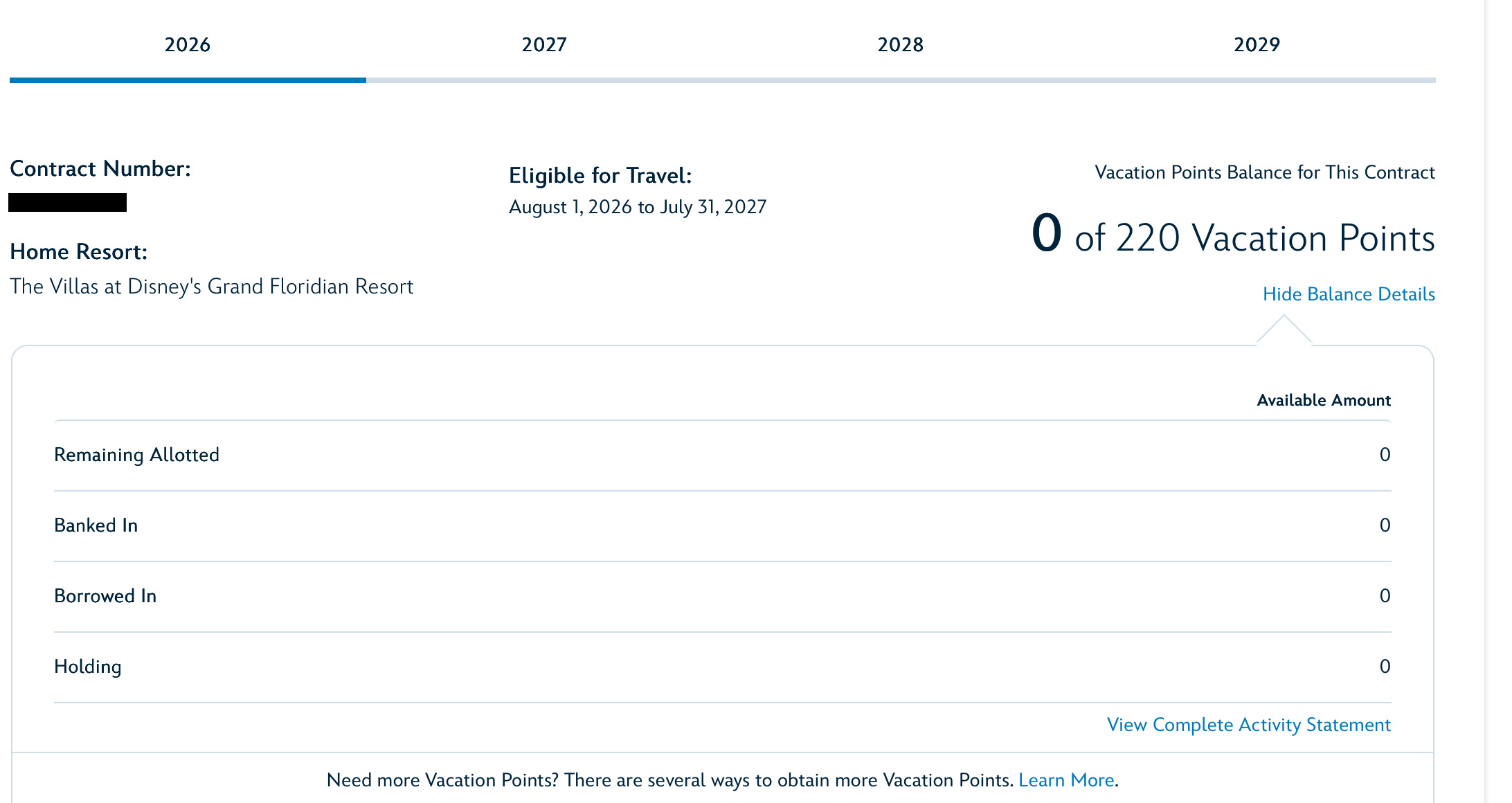Switch to the 2027 use year tab
The image size is (1512, 803).
click(x=544, y=45)
